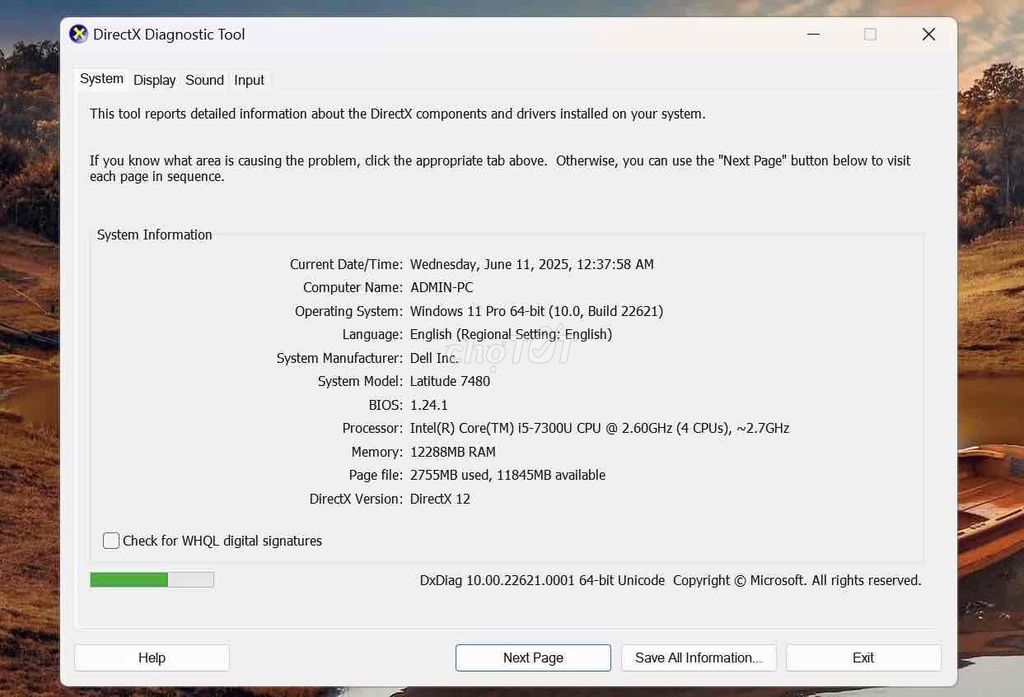Screen dimensions: 1024x697
Task: Enable Check for WHQL digital signatures
Action: 111,541
